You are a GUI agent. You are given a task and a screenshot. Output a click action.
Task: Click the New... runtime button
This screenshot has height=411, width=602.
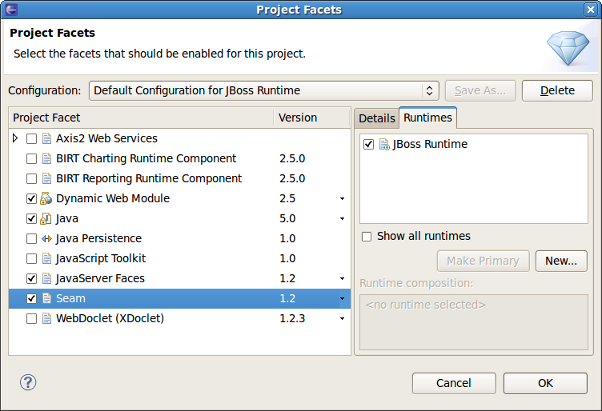561,261
